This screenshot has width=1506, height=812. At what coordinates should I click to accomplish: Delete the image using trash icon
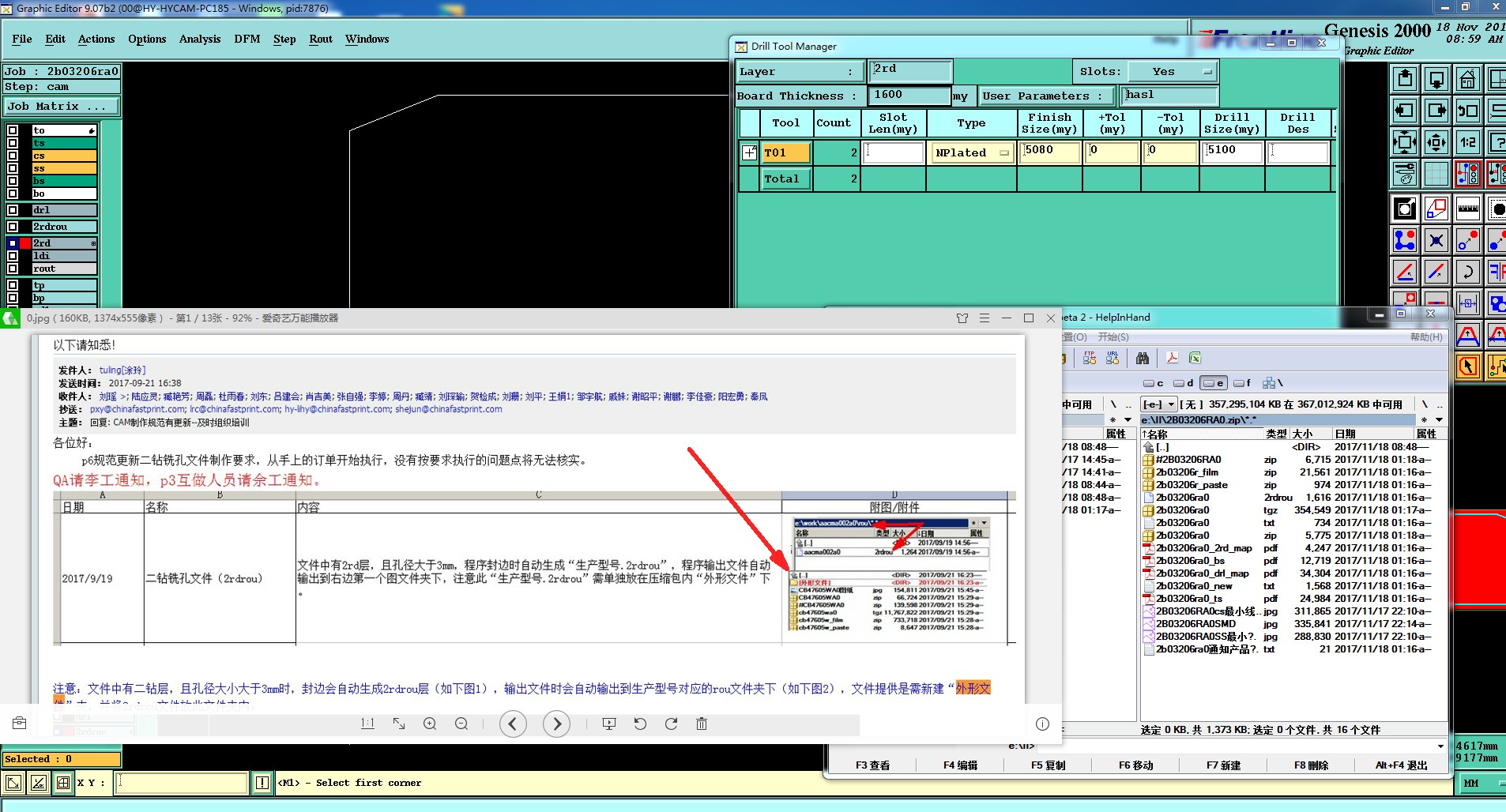[702, 724]
